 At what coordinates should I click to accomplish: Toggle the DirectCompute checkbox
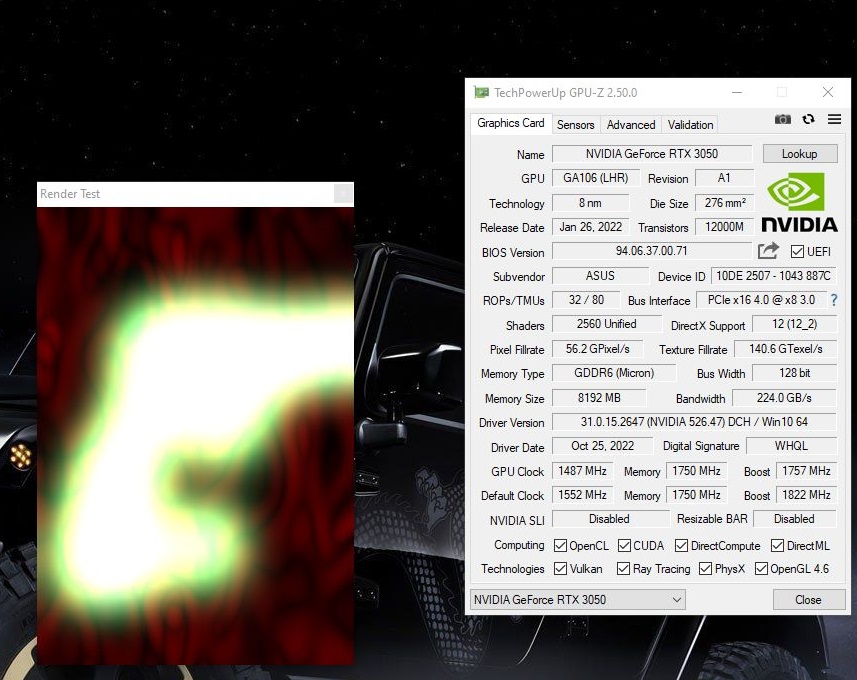(x=681, y=546)
